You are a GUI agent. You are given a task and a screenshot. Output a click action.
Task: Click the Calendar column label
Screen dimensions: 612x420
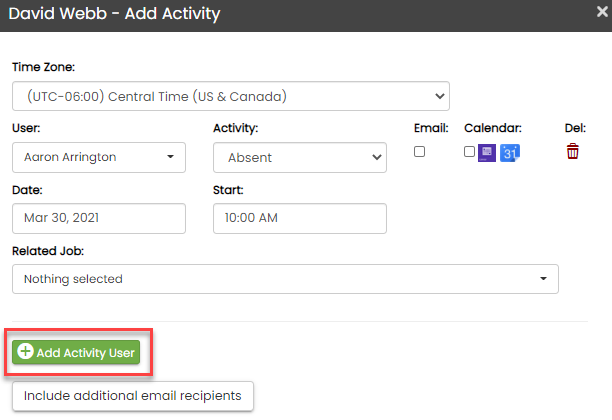click(x=493, y=128)
